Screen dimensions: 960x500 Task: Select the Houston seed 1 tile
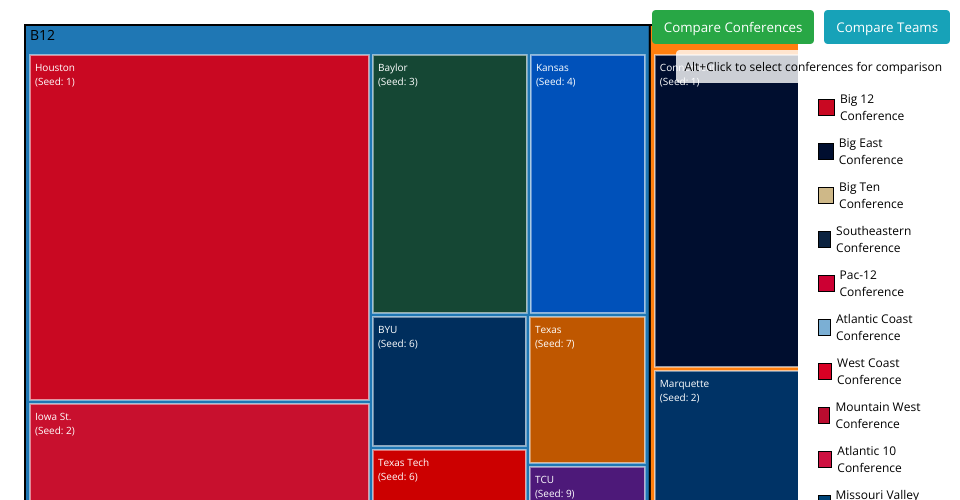click(200, 228)
